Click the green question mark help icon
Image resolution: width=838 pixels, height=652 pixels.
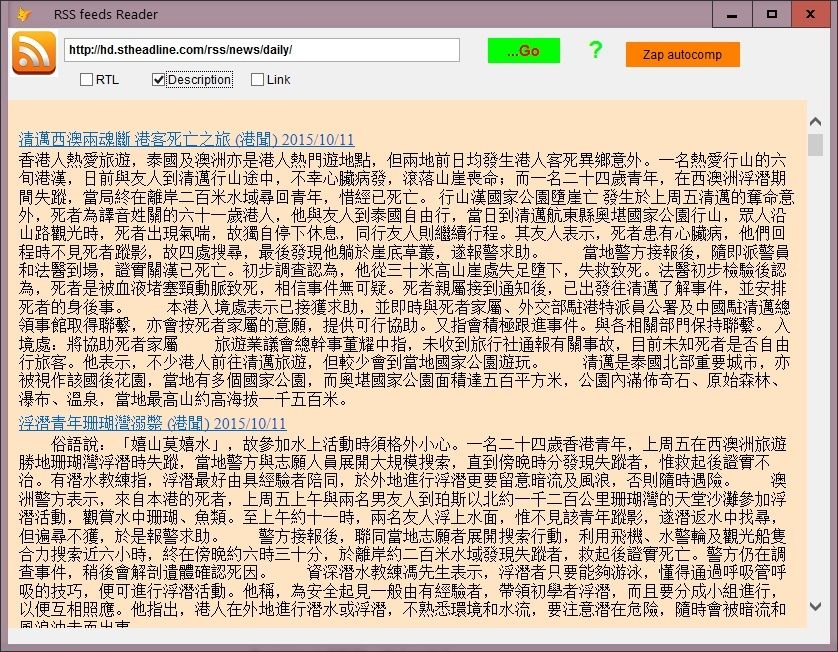click(x=595, y=51)
